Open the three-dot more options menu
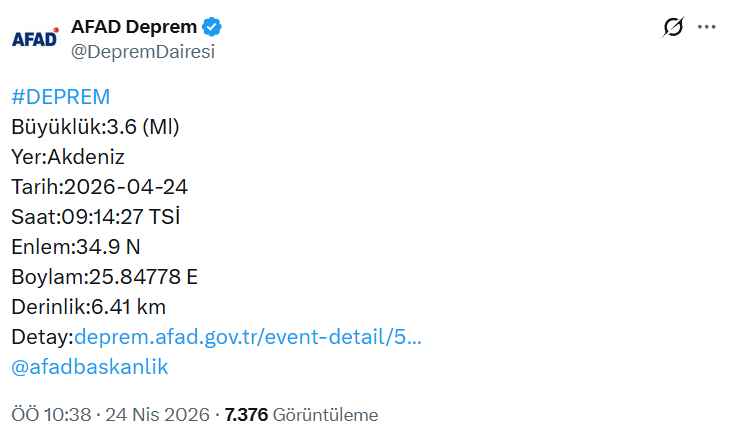This screenshot has height=434, width=733. (707, 28)
